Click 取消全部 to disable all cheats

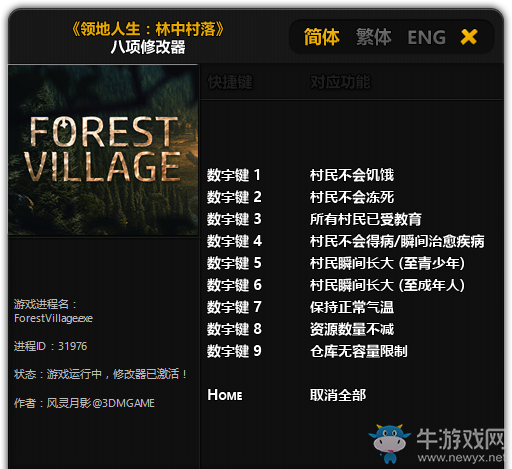(x=338, y=395)
